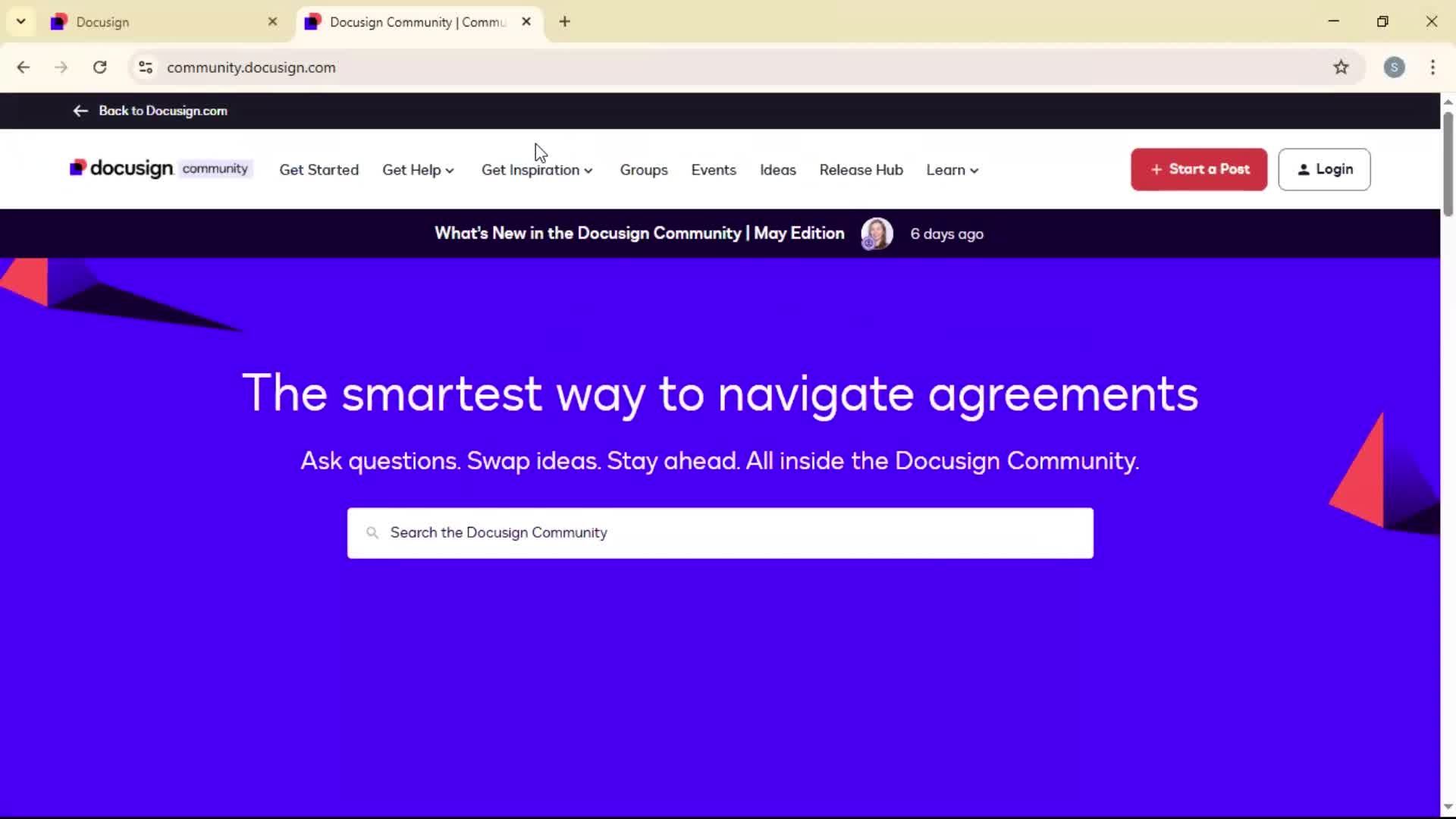
Task: Expand the Get Help dropdown
Action: (419, 170)
